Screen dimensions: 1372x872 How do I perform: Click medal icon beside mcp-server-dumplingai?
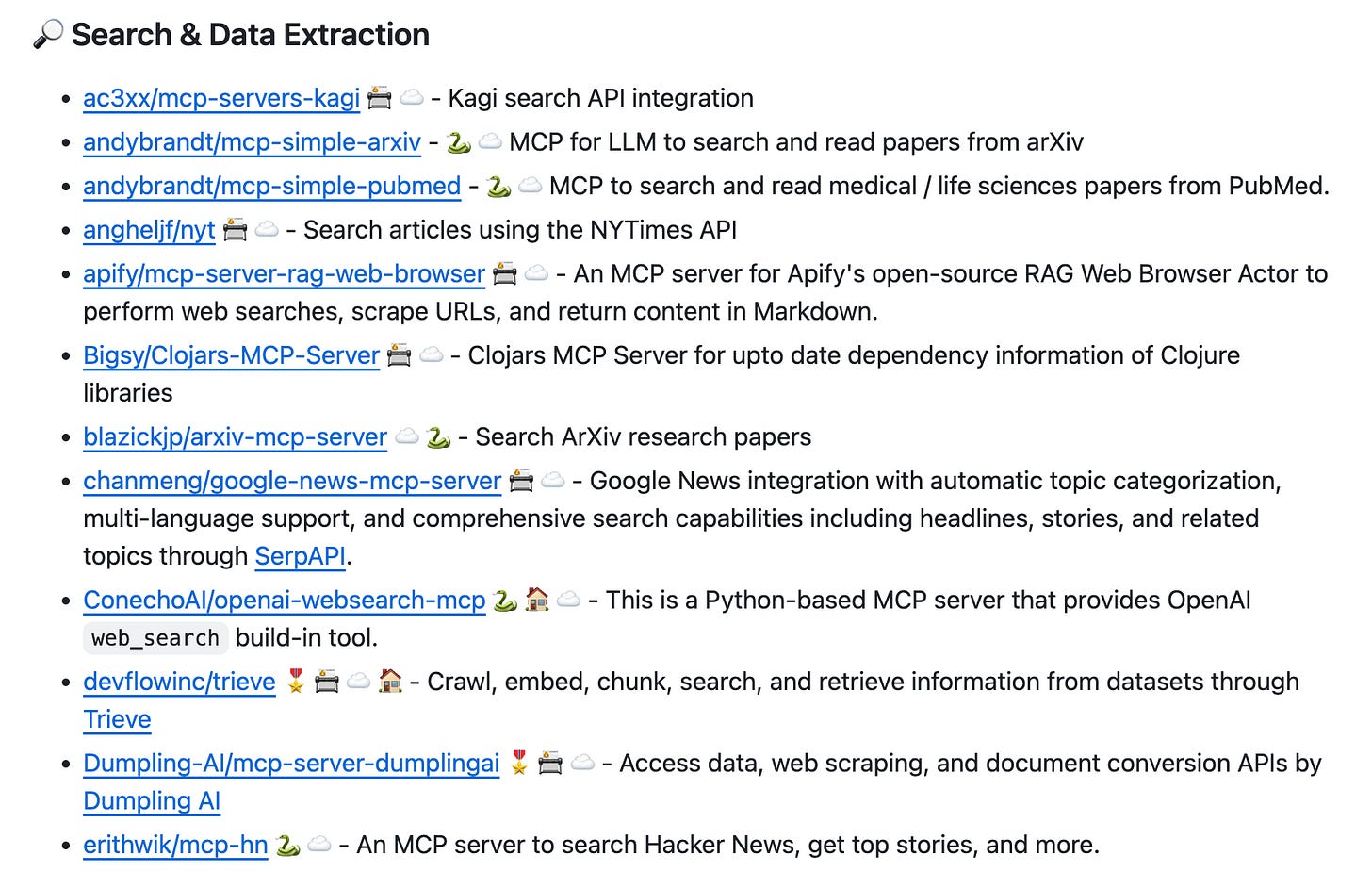coord(519,763)
